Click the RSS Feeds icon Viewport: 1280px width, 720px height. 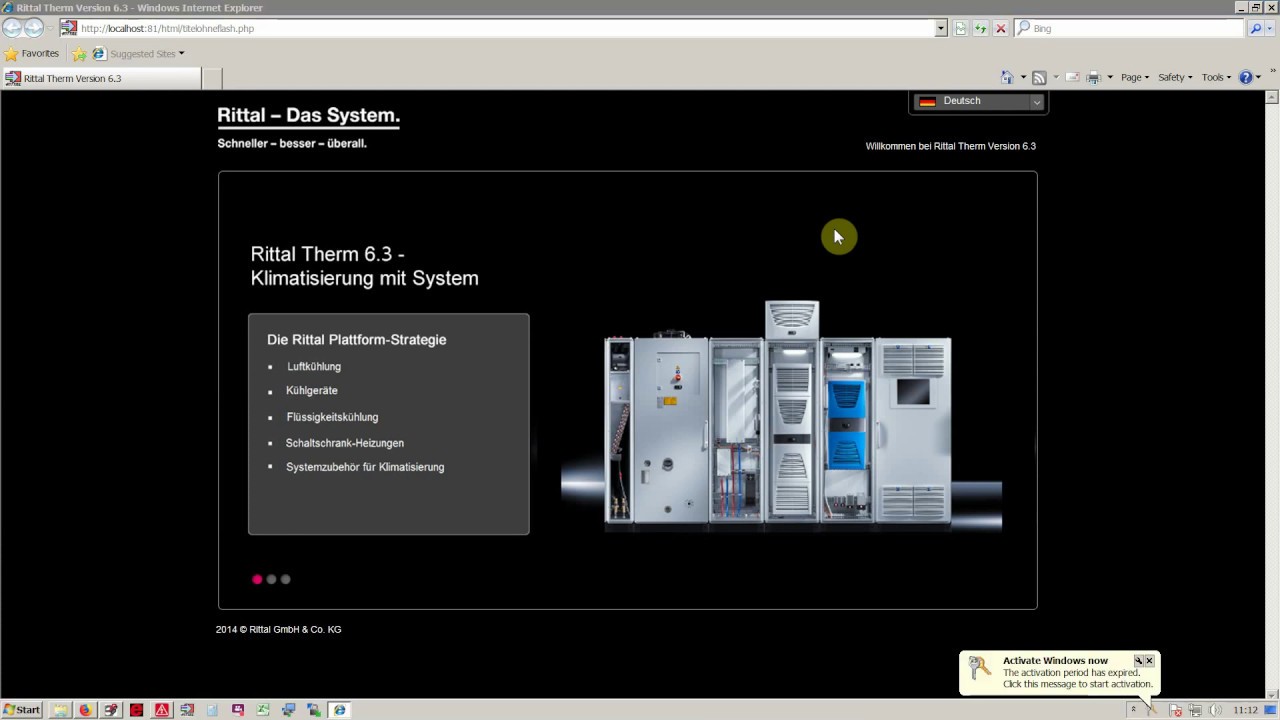[x=1039, y=77]
